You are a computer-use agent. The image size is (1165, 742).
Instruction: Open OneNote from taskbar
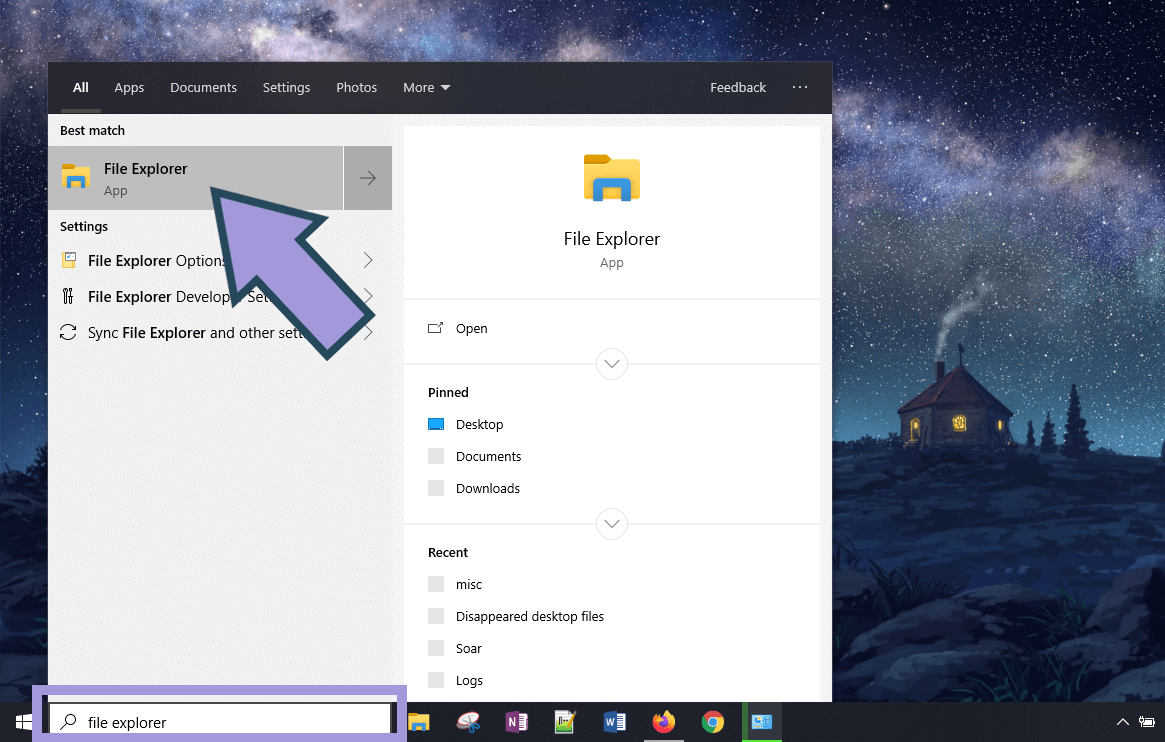click(x=516, y=722)
